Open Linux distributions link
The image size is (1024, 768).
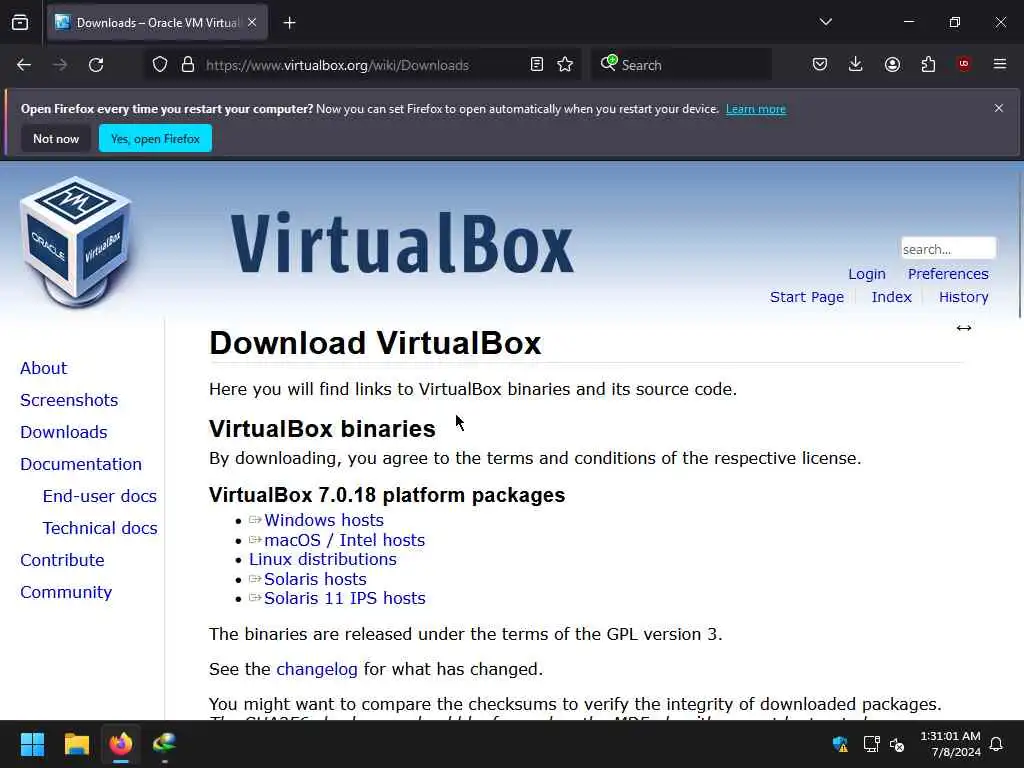[x=323, y=559]
